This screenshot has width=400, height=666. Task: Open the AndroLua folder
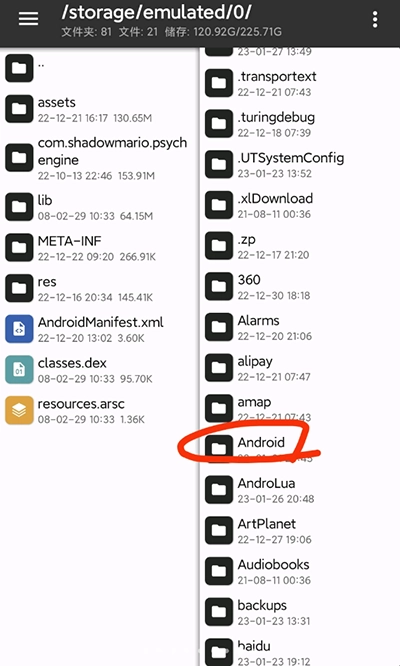pyautogui.click(x=299, y=490)
